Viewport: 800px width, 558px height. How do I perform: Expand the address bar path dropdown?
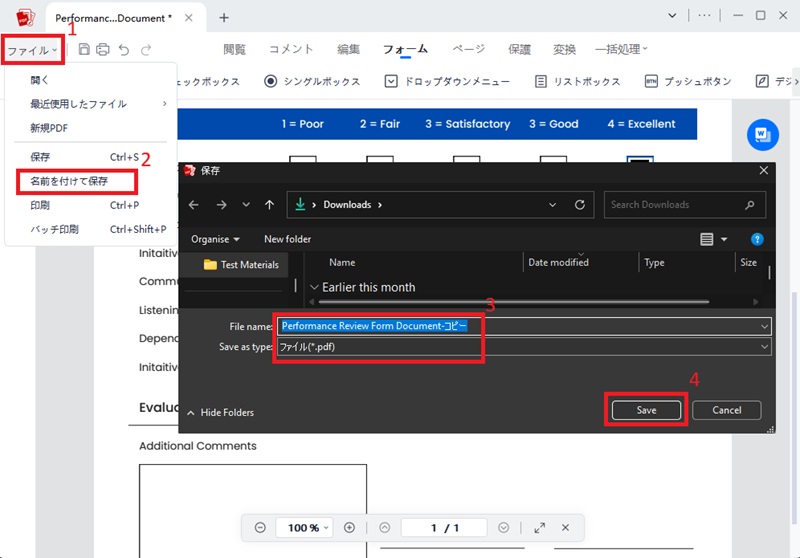(x=553, y=205)
